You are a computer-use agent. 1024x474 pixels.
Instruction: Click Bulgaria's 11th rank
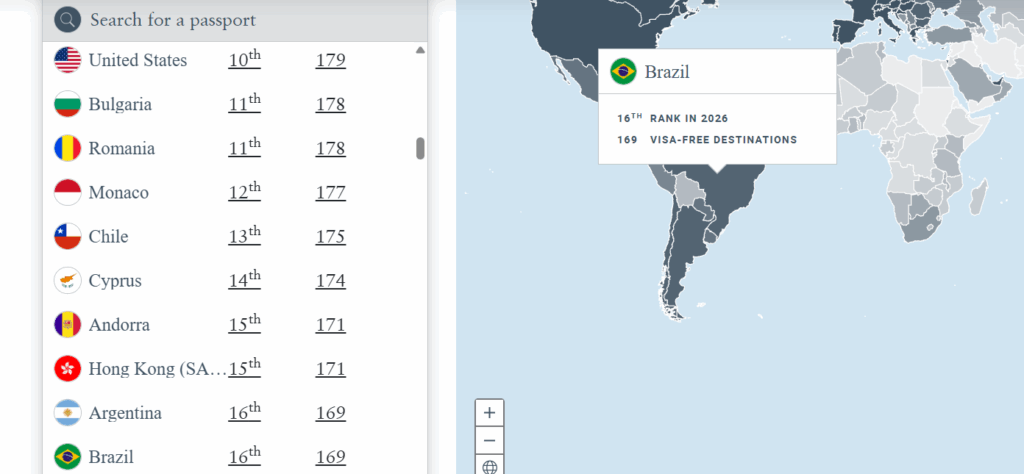(x=244, y=103)
